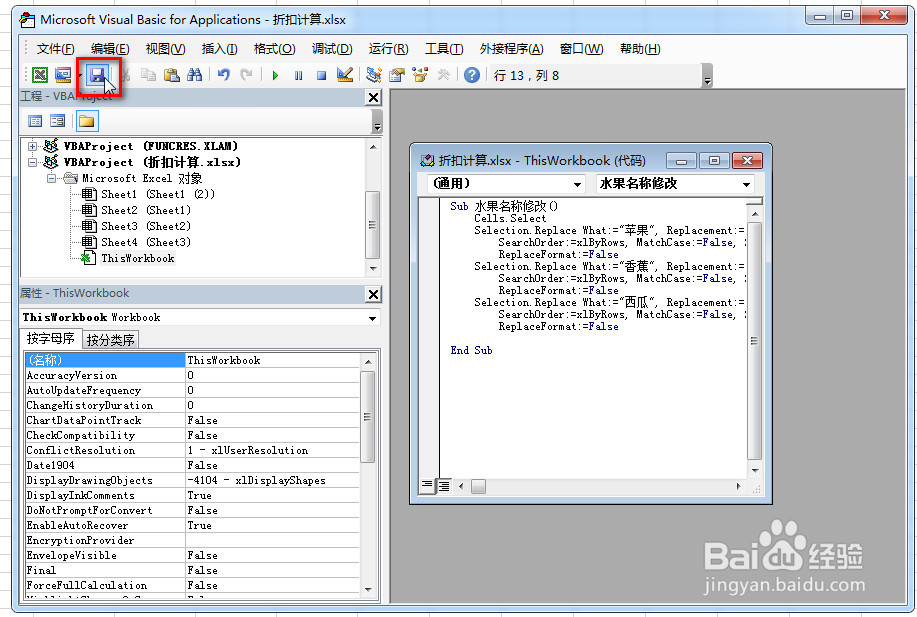Screen dimensions: 917x617
Task: Close the 属性 properties panel
Action: tap(373, 294)
